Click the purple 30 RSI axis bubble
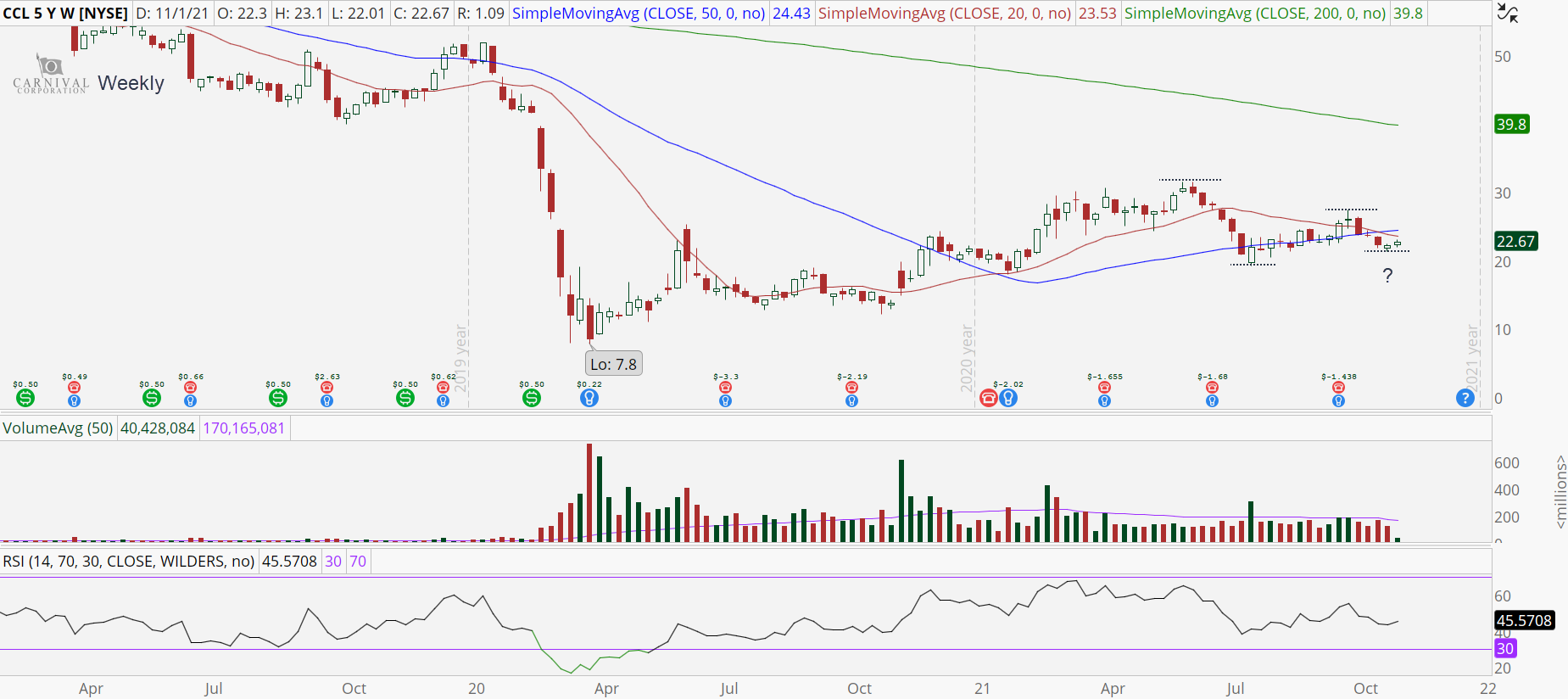Image resolution: width=1568 pixels, height=699 pixels. click(1504, 649)
